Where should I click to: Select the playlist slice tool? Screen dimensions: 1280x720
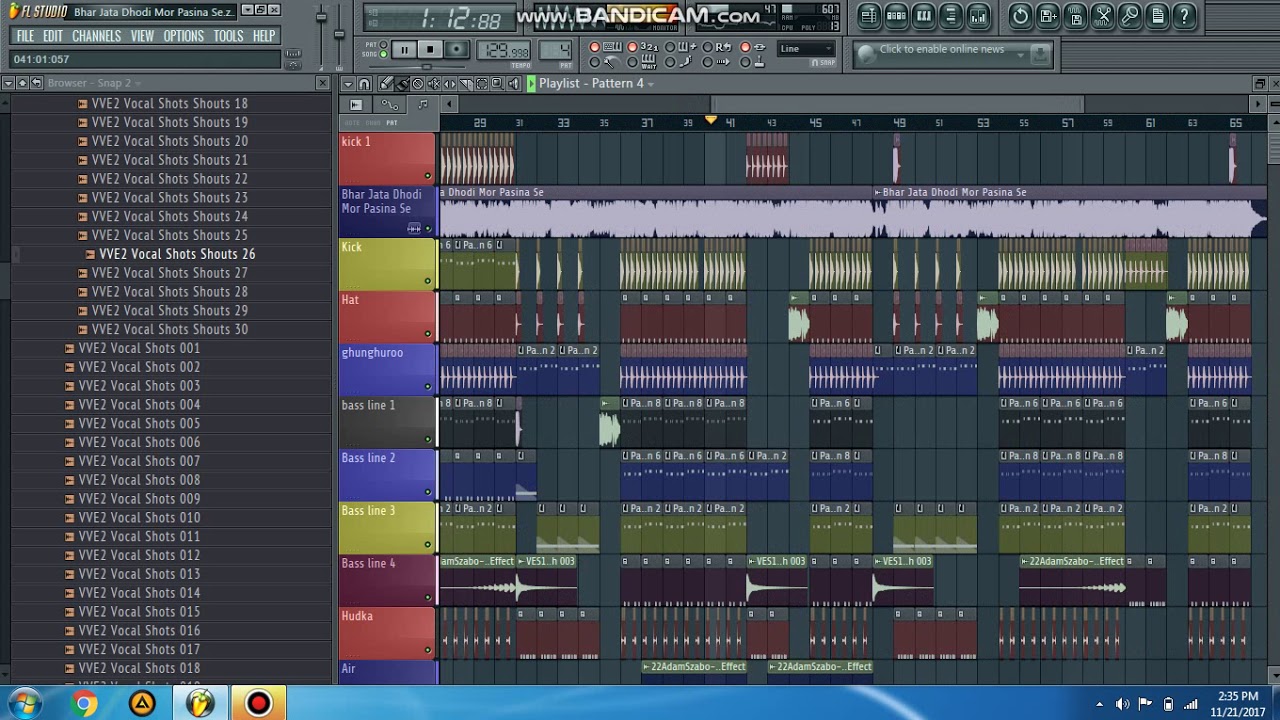click(x=466, y=84)
